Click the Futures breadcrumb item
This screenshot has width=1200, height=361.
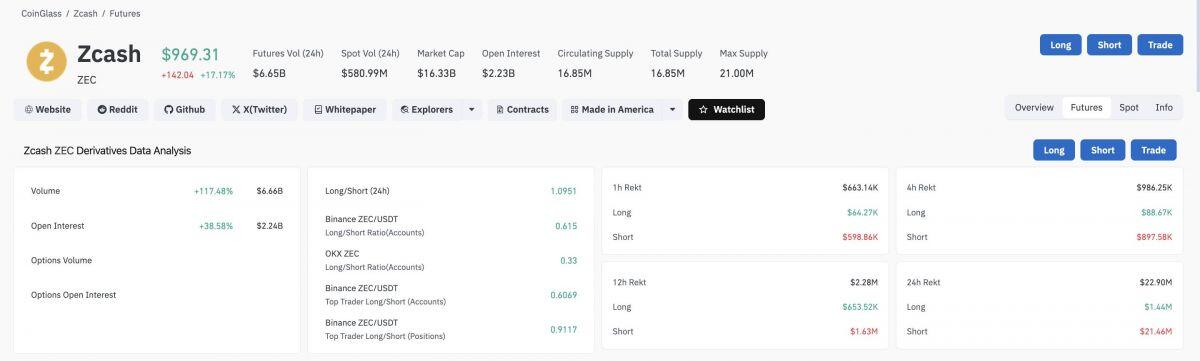point(124,14)
